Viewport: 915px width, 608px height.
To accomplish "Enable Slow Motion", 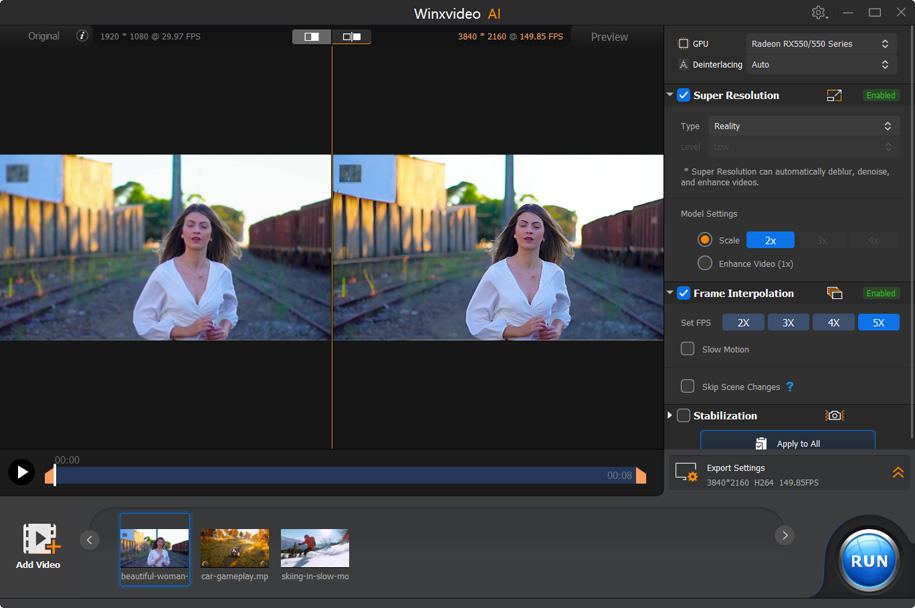I will coord(687,349).
